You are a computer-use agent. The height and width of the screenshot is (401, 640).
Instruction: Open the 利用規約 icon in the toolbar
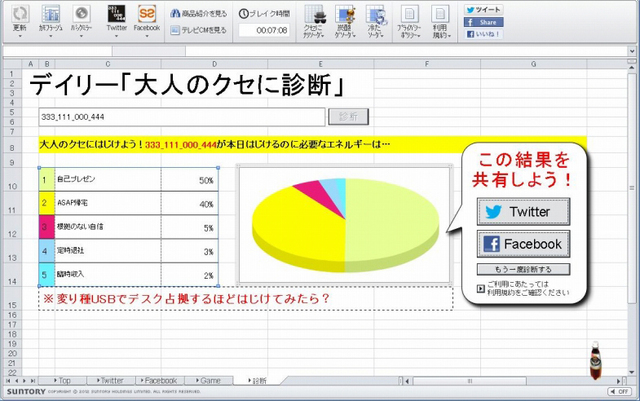441,16
